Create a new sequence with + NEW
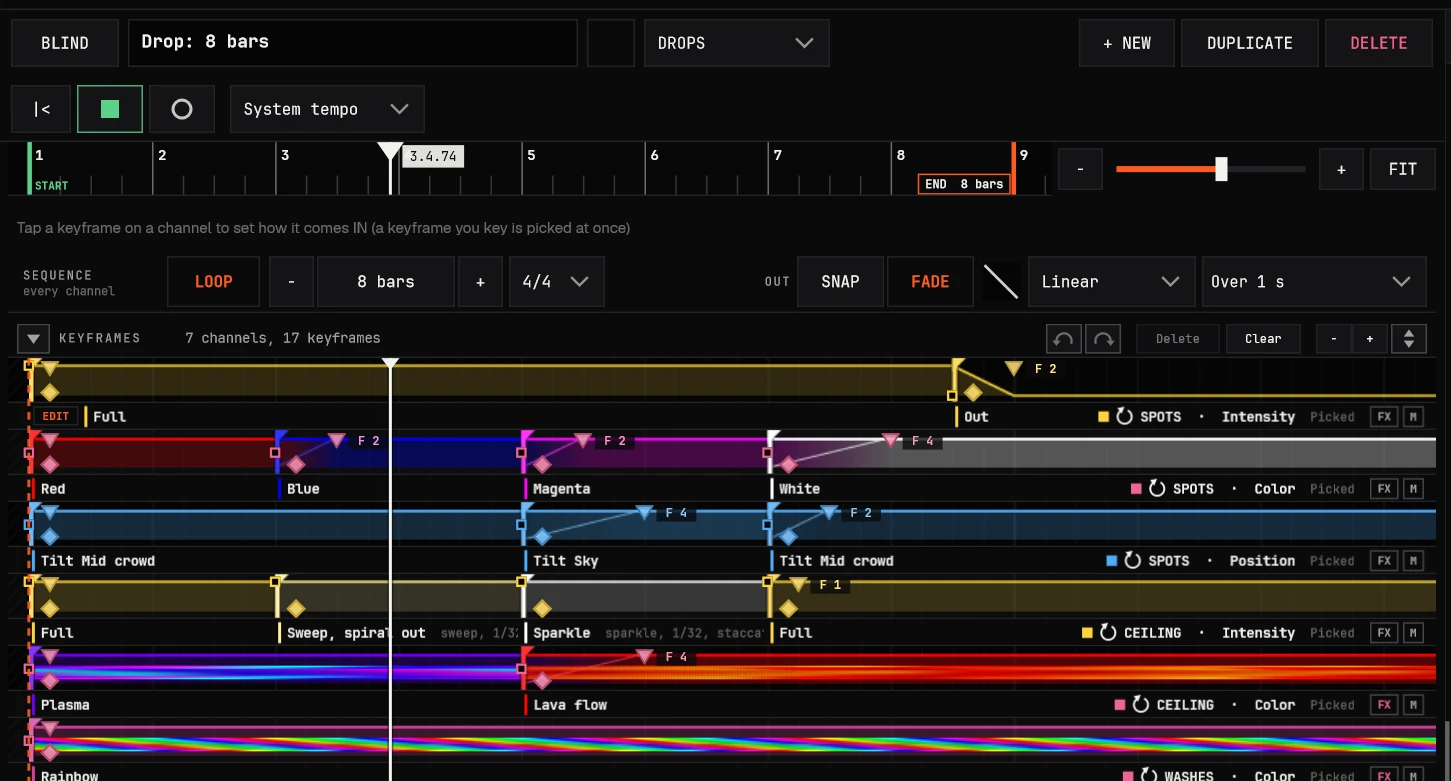1451x781 pixels. click(x=1127, y=43)
